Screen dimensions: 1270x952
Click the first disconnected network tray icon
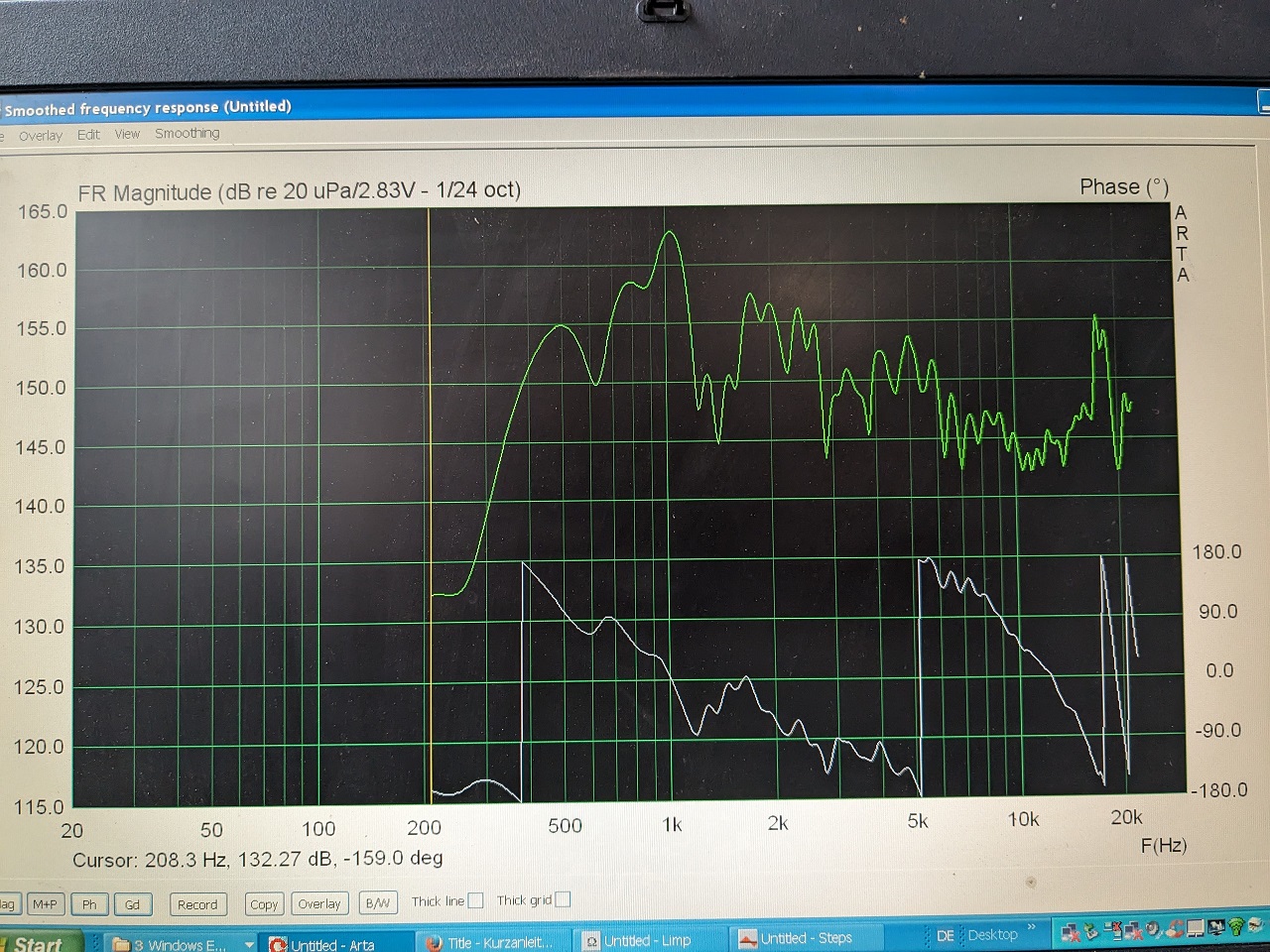tap(1071, 932)
